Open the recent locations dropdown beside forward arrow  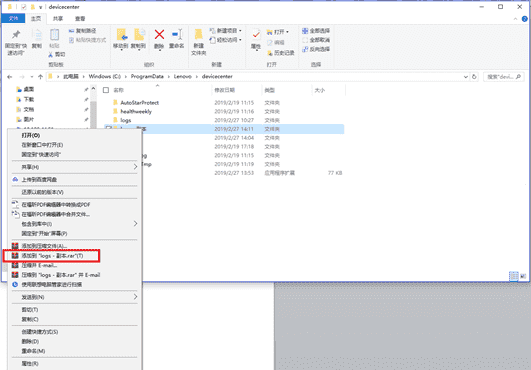[31, 77]
